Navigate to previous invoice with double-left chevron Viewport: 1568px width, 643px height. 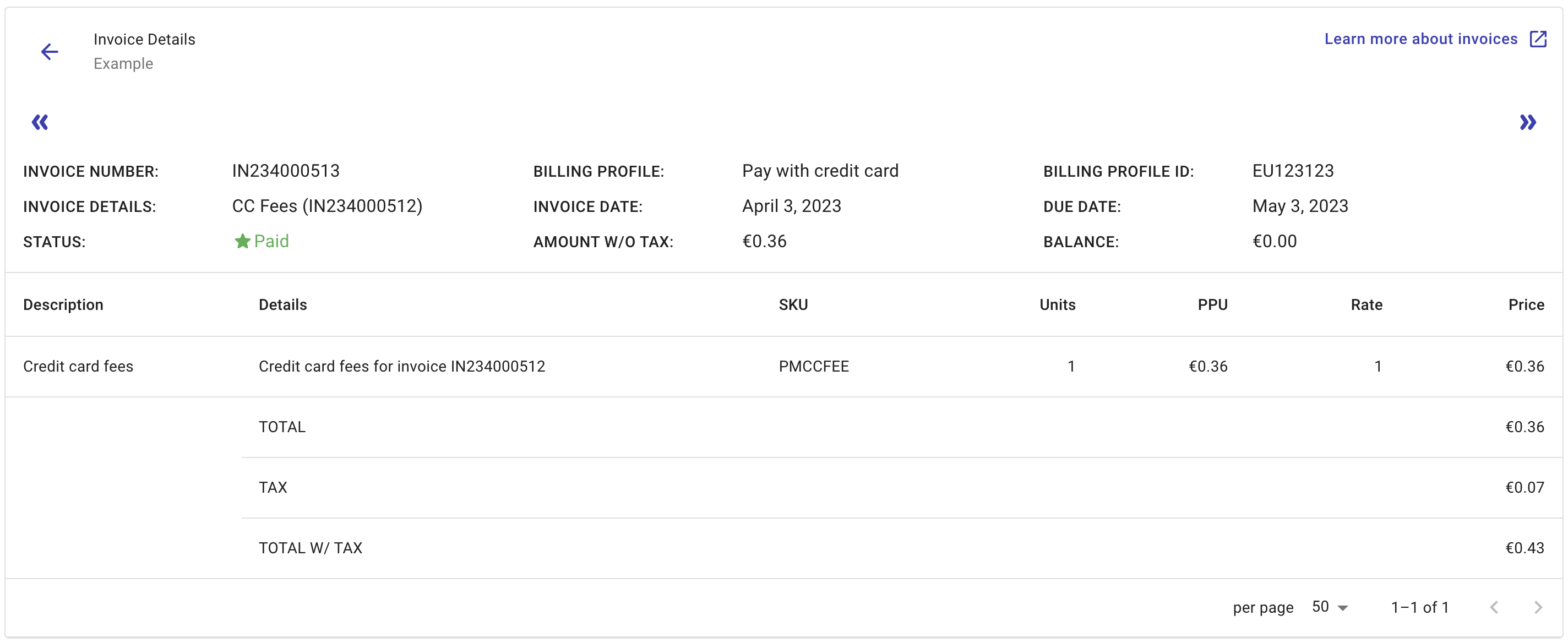[x=39, y=122]
